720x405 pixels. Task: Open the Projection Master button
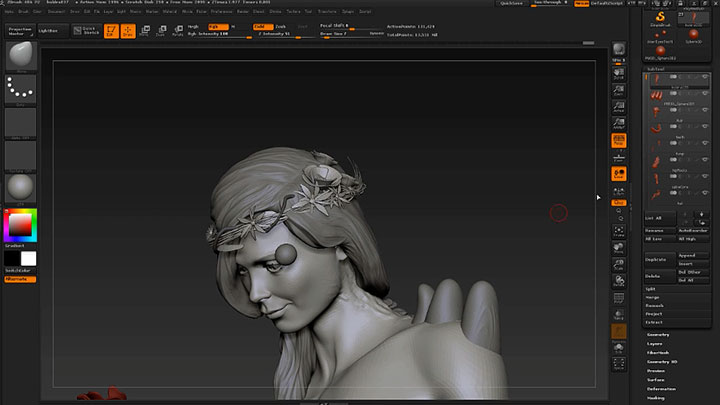point(20,31)
